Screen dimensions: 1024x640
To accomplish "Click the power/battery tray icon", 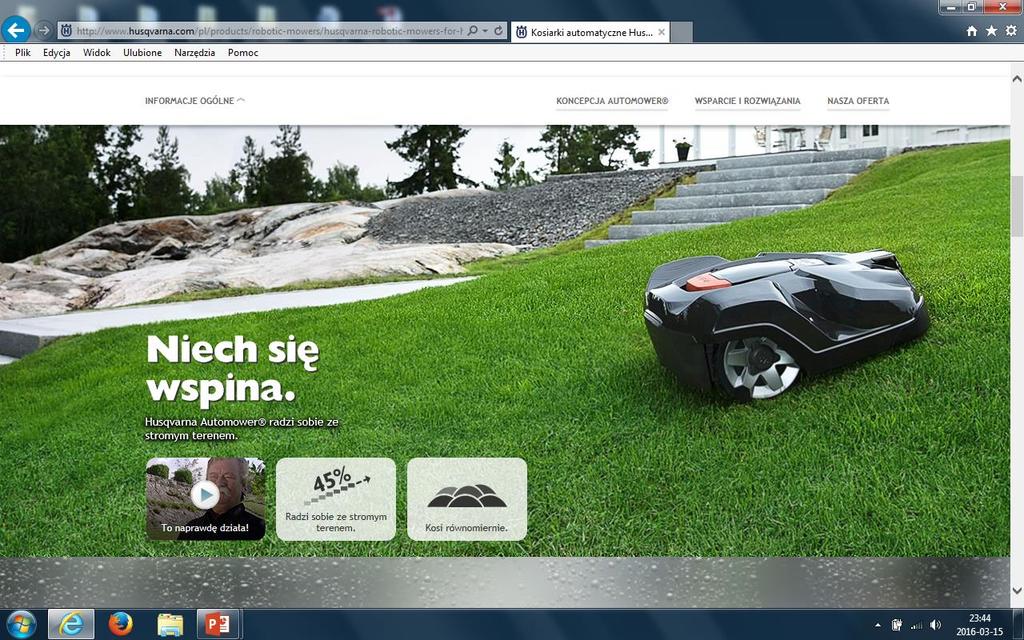I will [x=897, y=625].
